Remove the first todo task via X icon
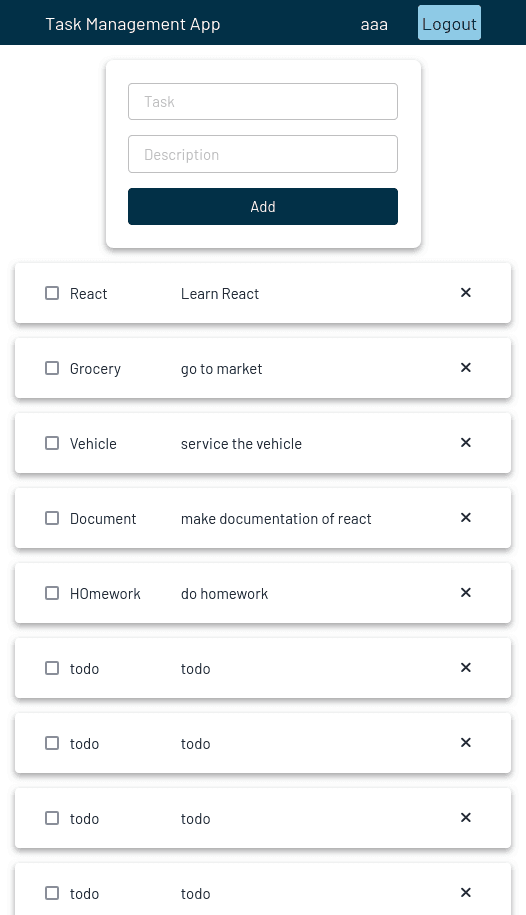 point(465,668)
